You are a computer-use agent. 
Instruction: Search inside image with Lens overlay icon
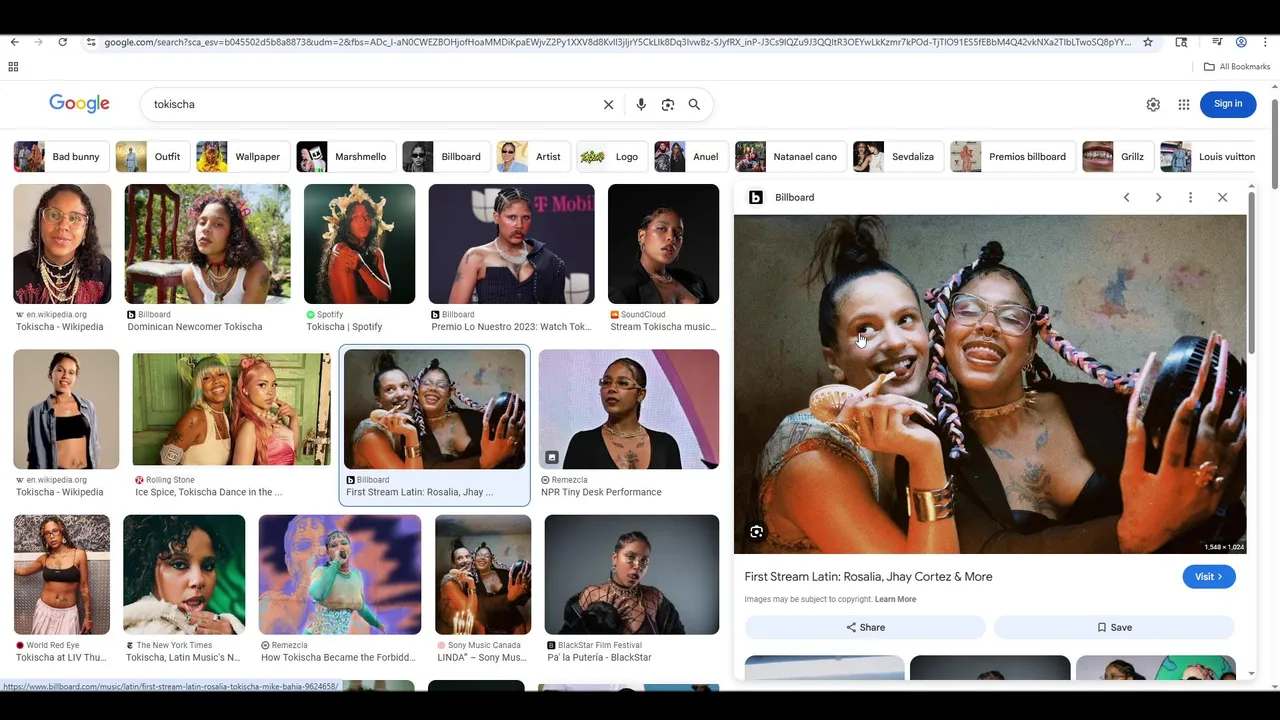click(757, 532)
